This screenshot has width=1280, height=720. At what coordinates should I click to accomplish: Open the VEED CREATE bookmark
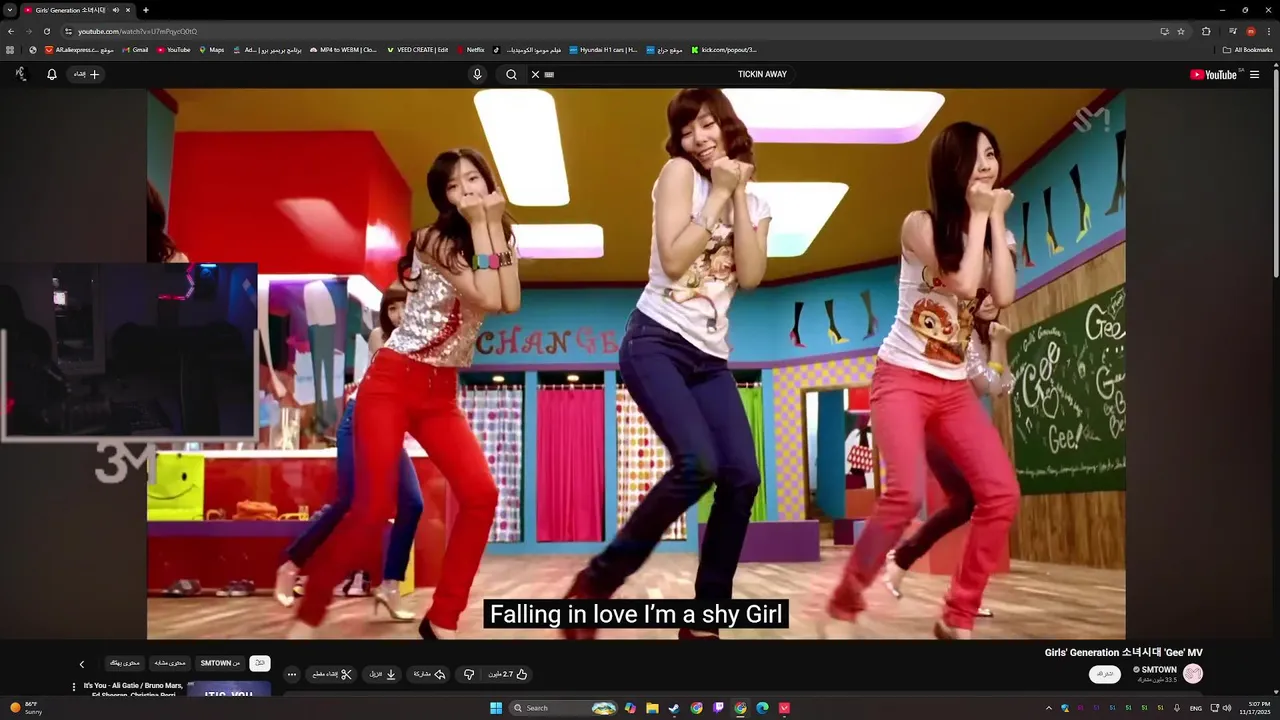pyautogui.click(x=417, y=50)
